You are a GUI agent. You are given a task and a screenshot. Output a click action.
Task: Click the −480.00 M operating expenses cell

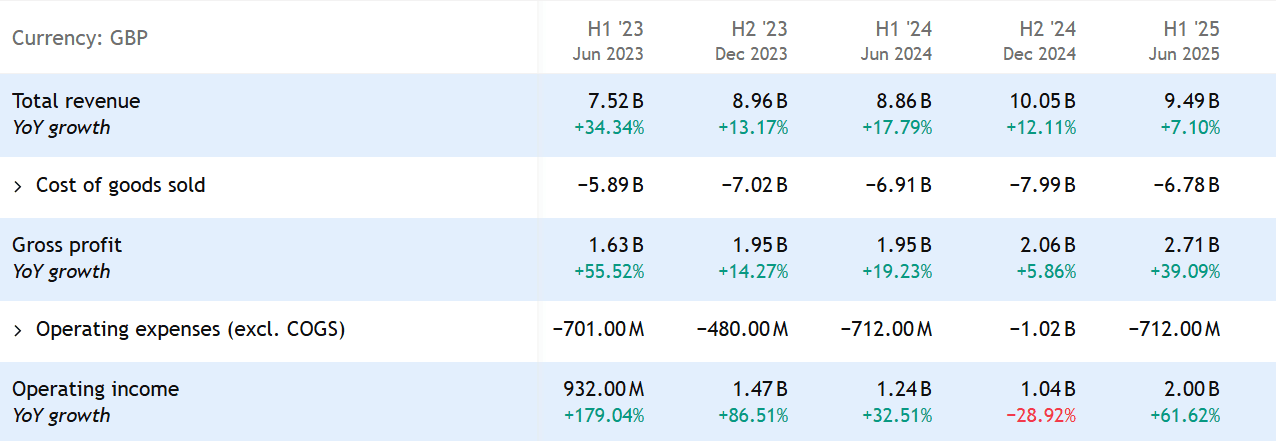742,329
